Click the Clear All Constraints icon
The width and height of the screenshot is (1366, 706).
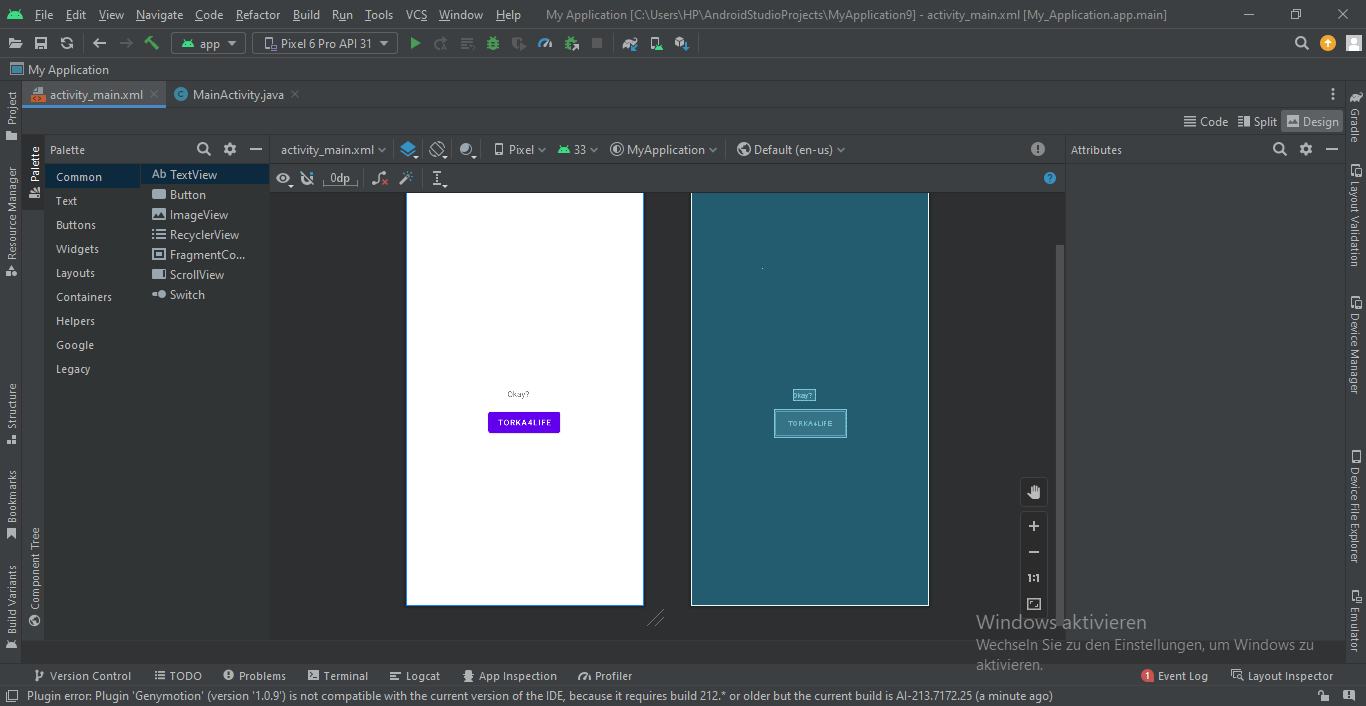(380, 178)
